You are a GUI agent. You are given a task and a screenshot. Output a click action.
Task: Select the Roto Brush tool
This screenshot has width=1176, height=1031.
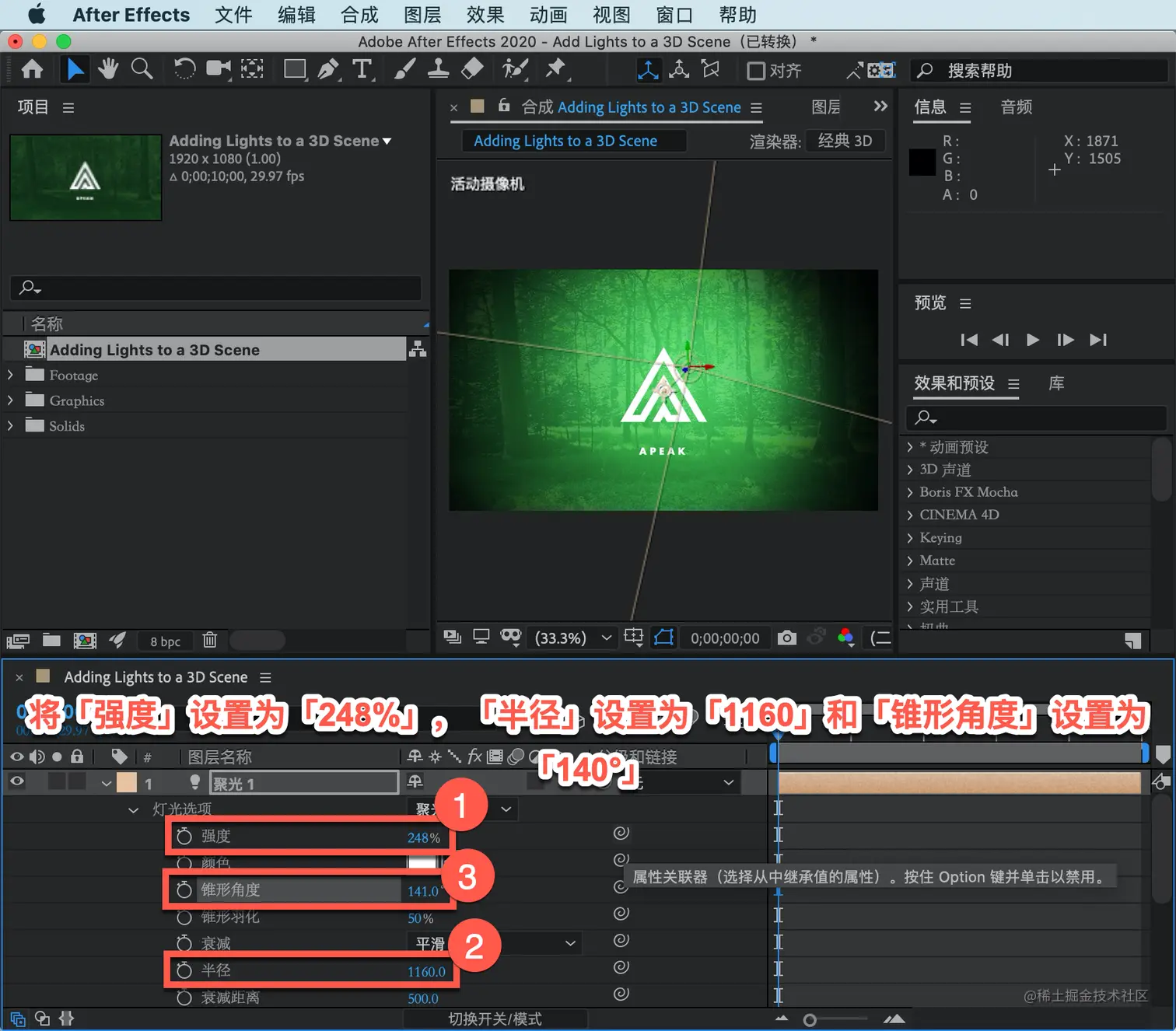coord(514,69)
